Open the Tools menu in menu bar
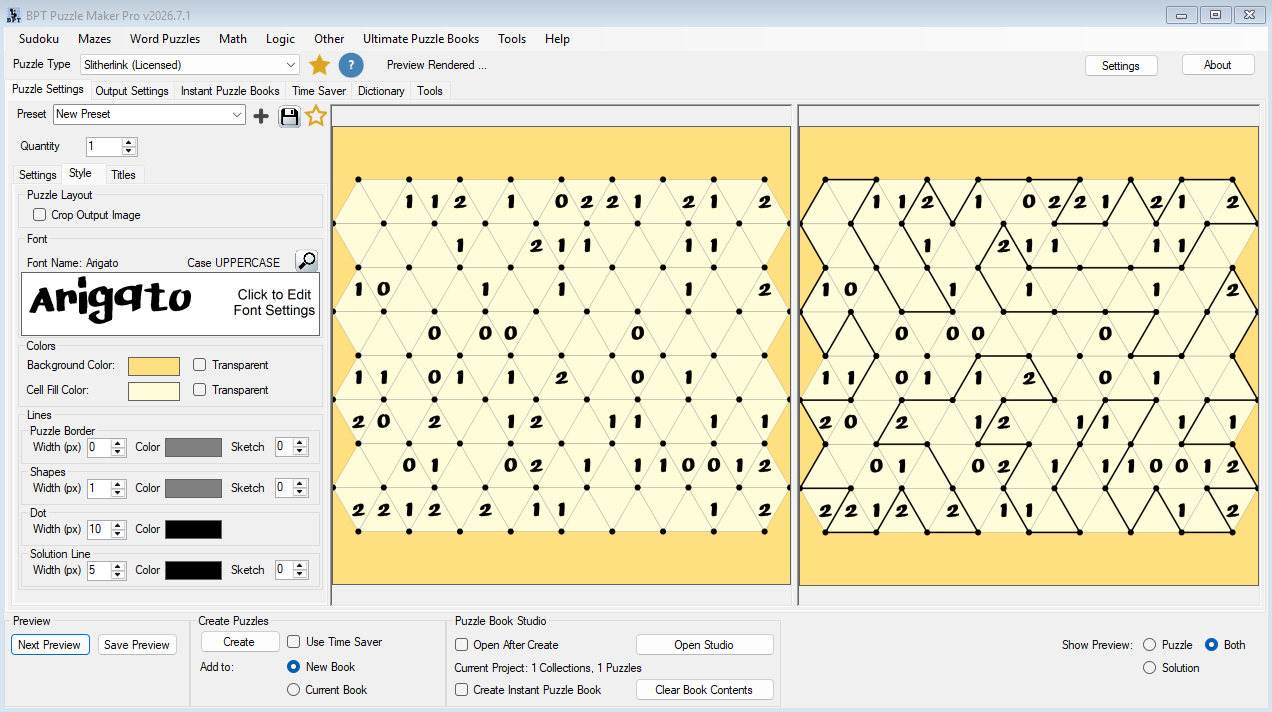The width and height of the screenshot is (1272, 712). coord(512,39)
